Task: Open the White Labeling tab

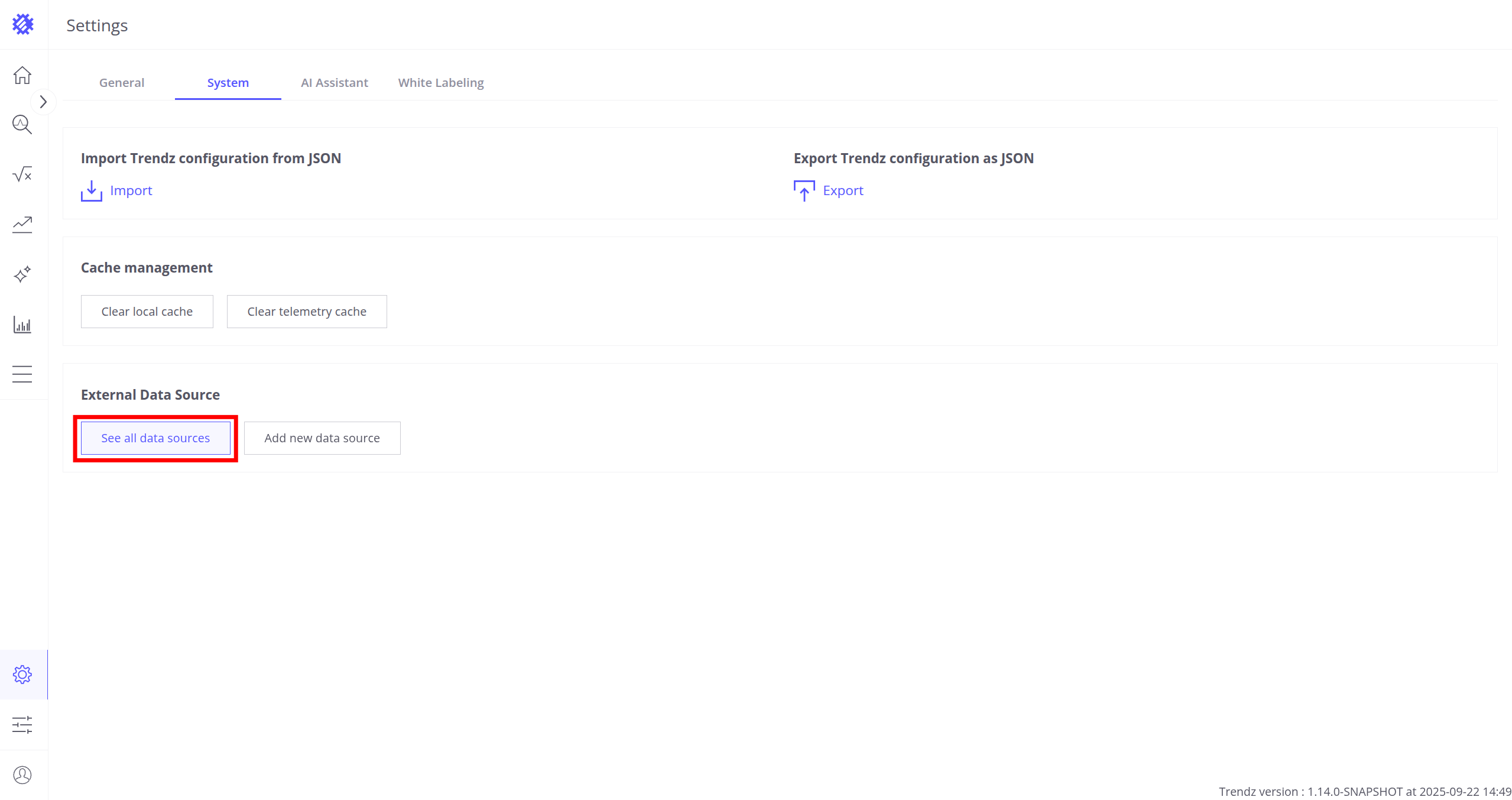Action: [441, 83]
